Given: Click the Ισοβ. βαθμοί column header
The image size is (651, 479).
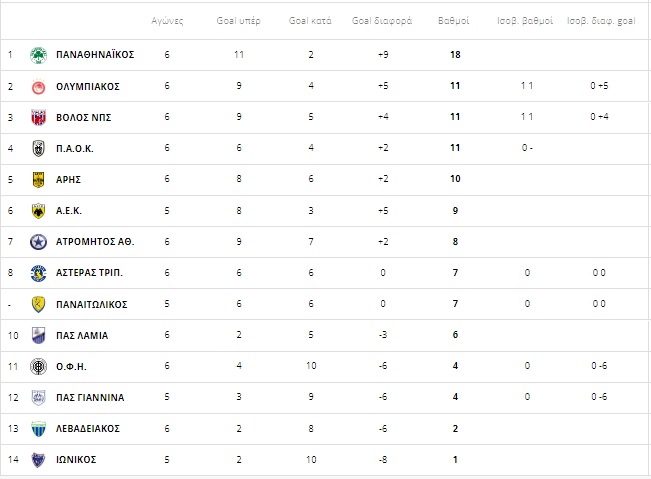Looking at the screenshot, I should [525, 21].
